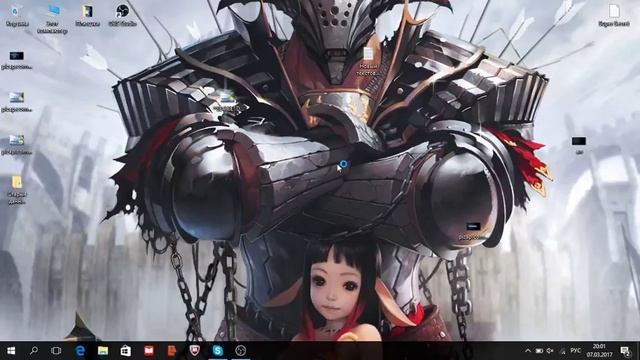Switch to Skype in the taskbar
The image size is (640, 360).
click(218, 351)
